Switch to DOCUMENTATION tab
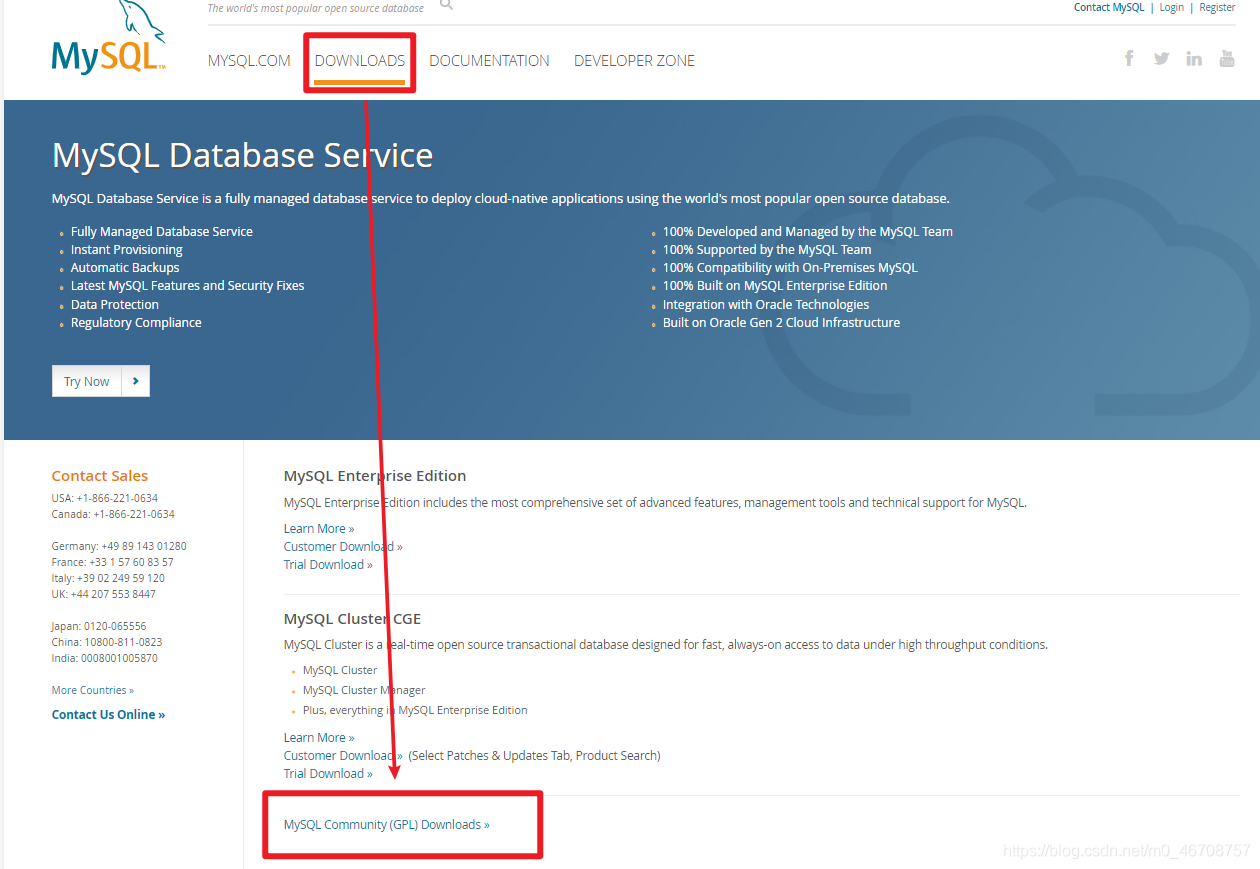 coord(489,61)
